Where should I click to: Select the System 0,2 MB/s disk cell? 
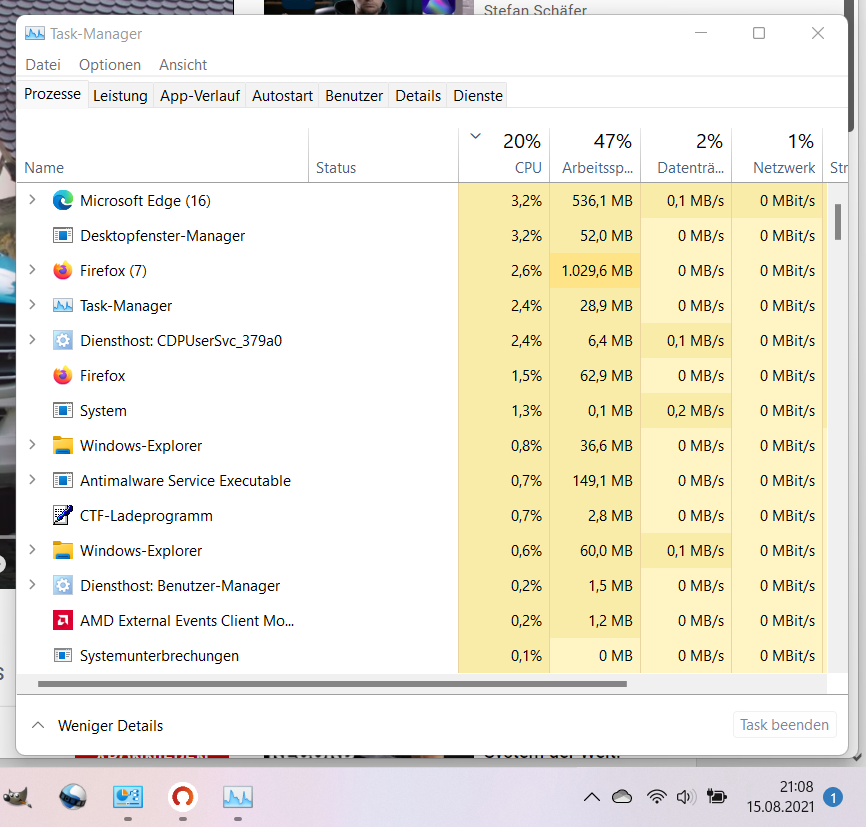(x=687, y=410)
